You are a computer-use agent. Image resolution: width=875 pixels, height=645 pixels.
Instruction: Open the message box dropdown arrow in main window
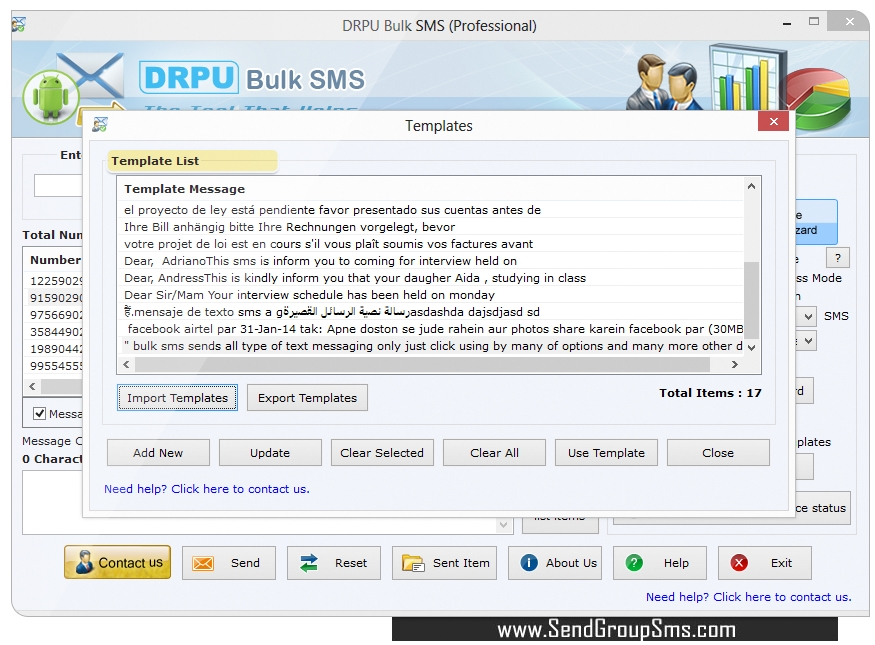pyautogui.click(x=503, y=524)
